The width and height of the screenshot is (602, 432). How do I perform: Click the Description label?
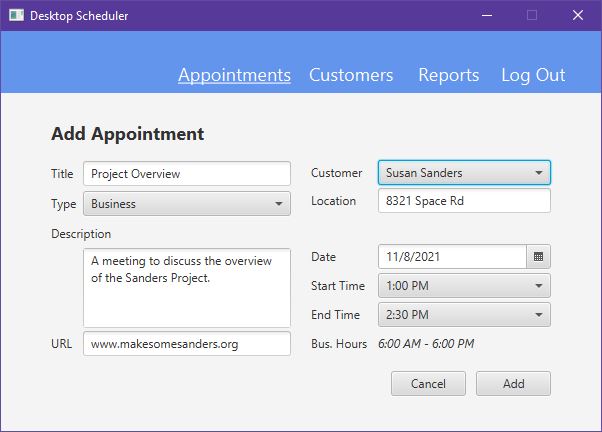(81, 234)
